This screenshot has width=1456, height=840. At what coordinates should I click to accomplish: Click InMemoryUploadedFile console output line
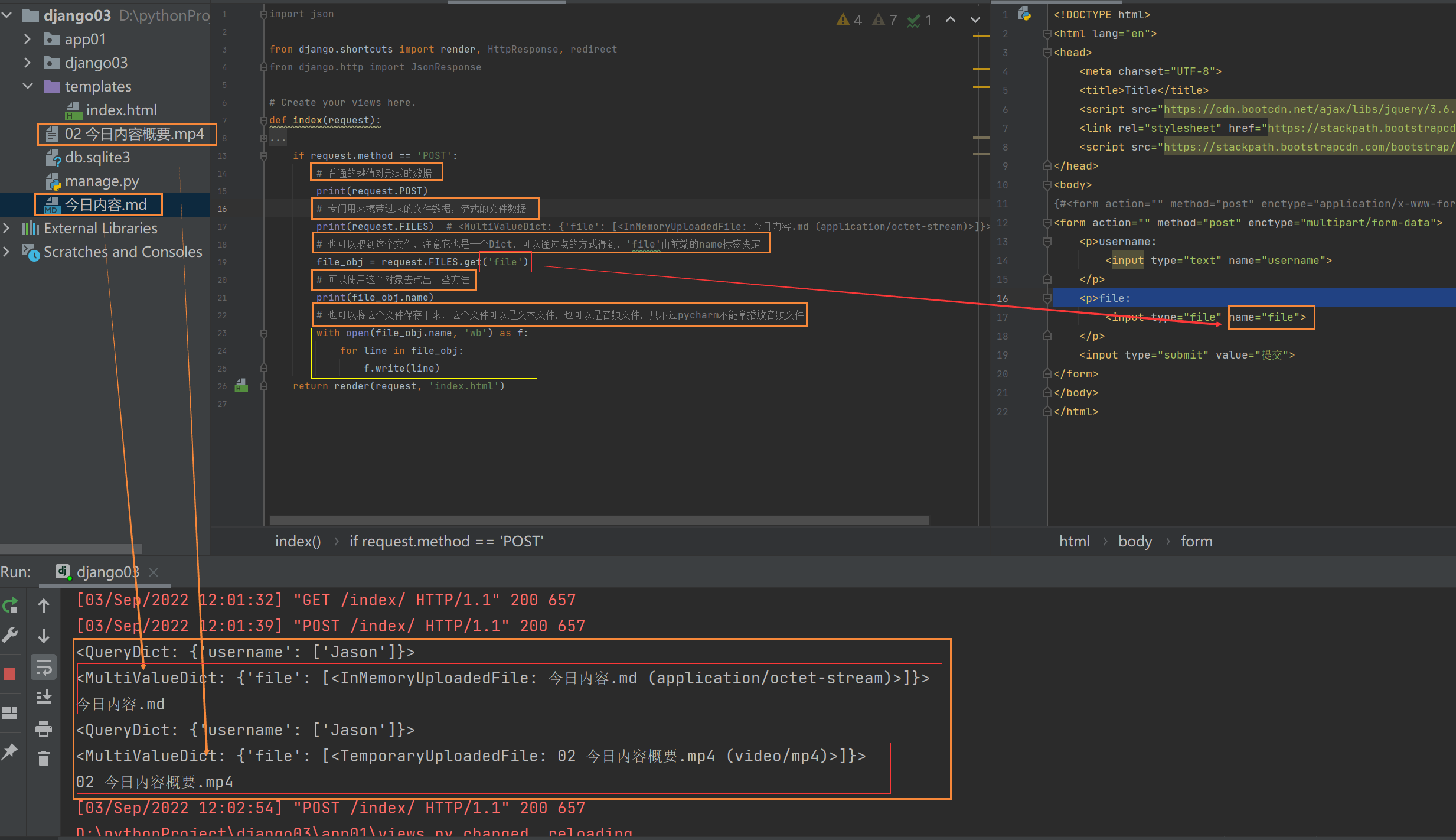coord(503,678)
